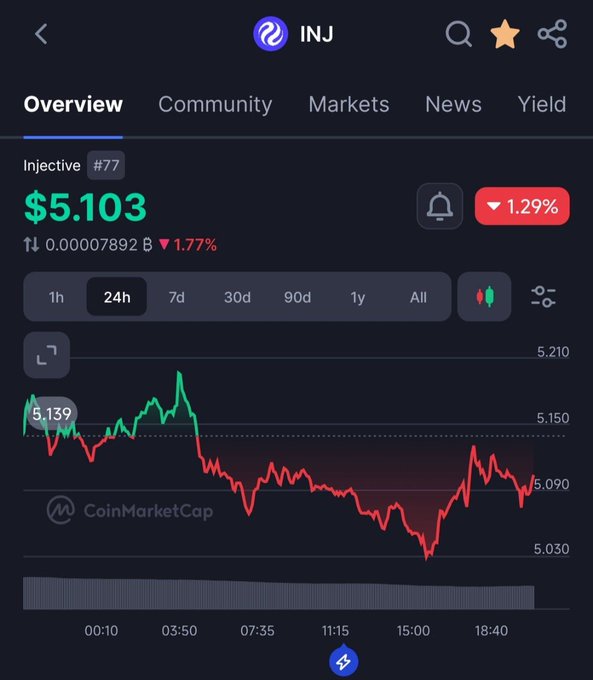This screenshot has height=680, width=593.
Task: Open the Markets tab
Action: click(x=349, y=105)
